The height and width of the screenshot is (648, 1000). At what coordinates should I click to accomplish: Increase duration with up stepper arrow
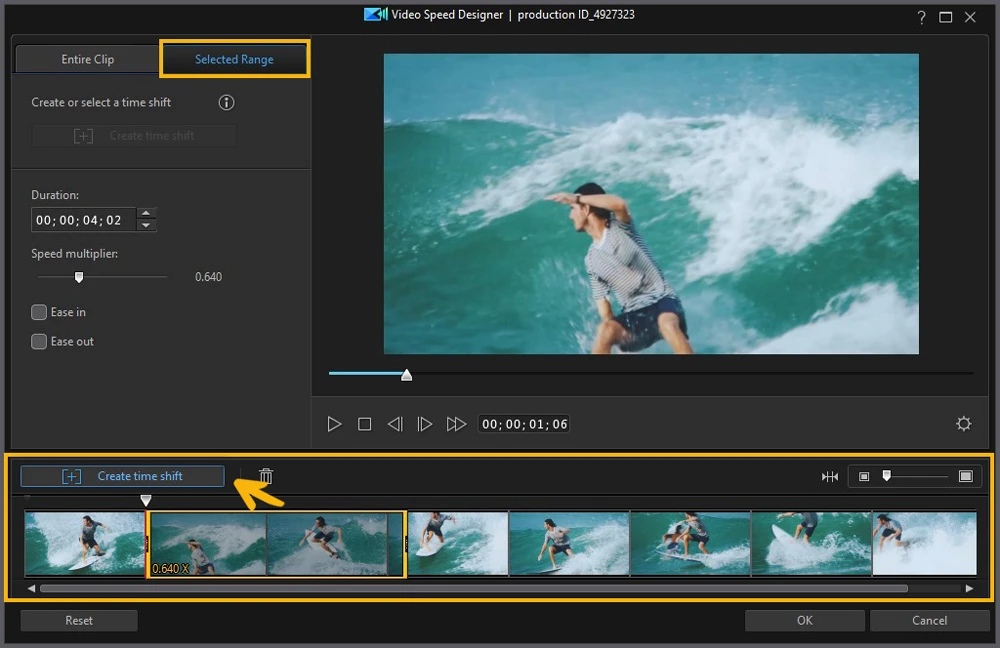(146, 214)
